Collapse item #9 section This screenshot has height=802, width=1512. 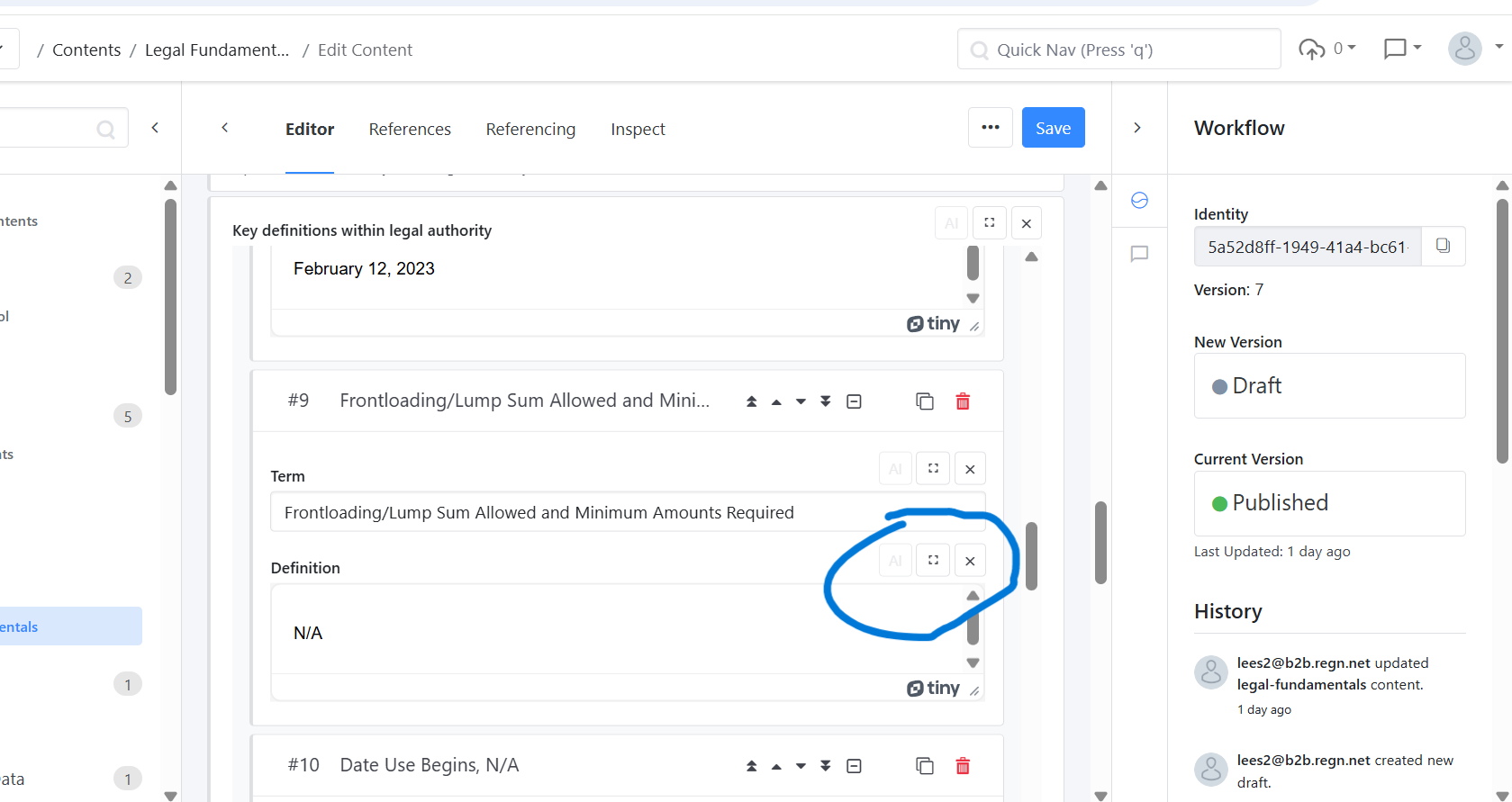point(854,401)
